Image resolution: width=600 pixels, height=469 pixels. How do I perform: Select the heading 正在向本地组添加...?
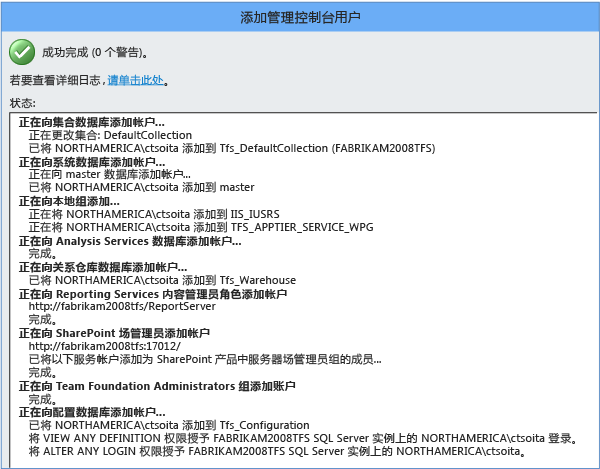coord(69,201)
